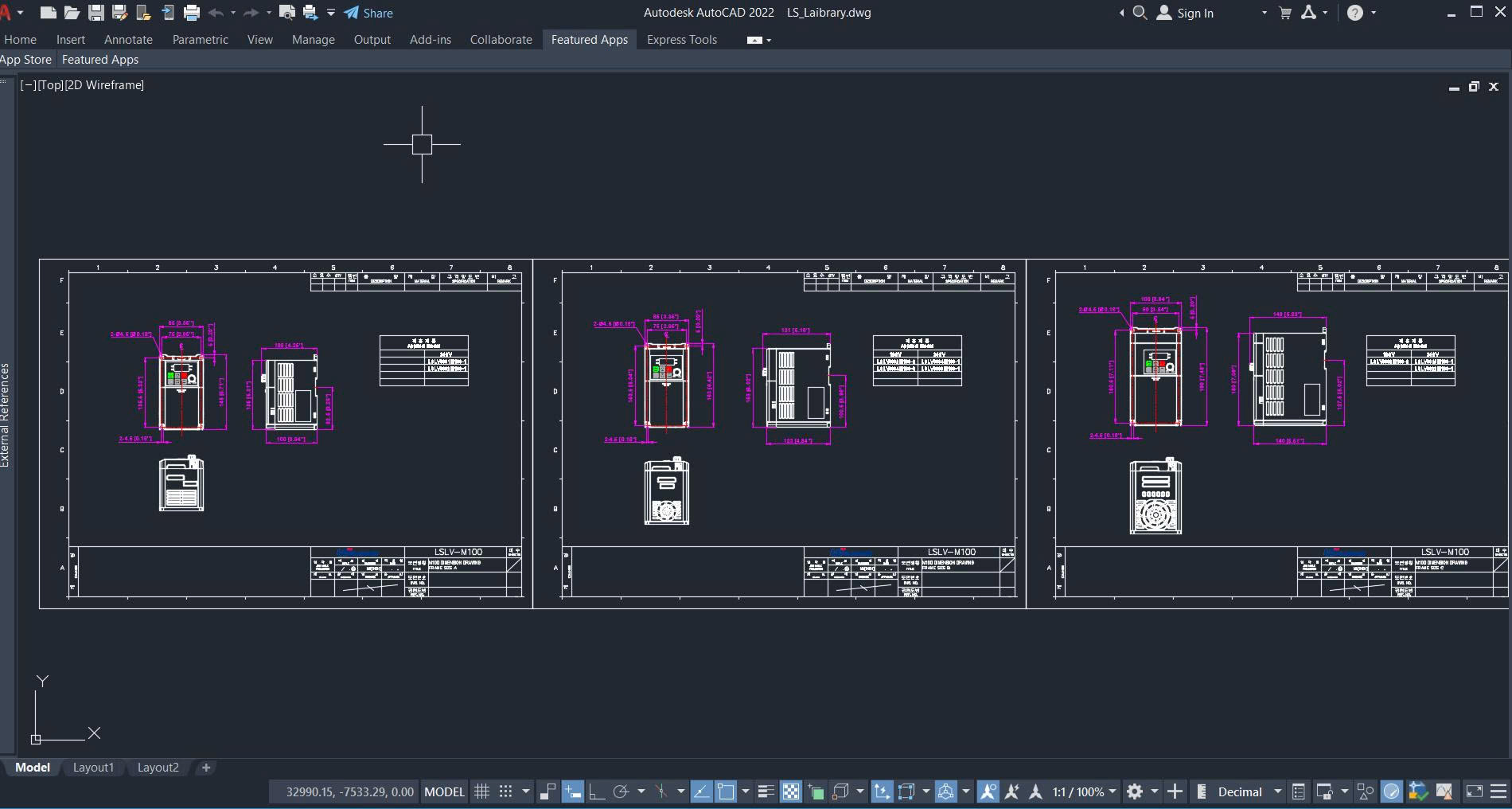Expand the application menu arrow beside the A logo
The image size is (1512, 809).
(x=21, y=13)
